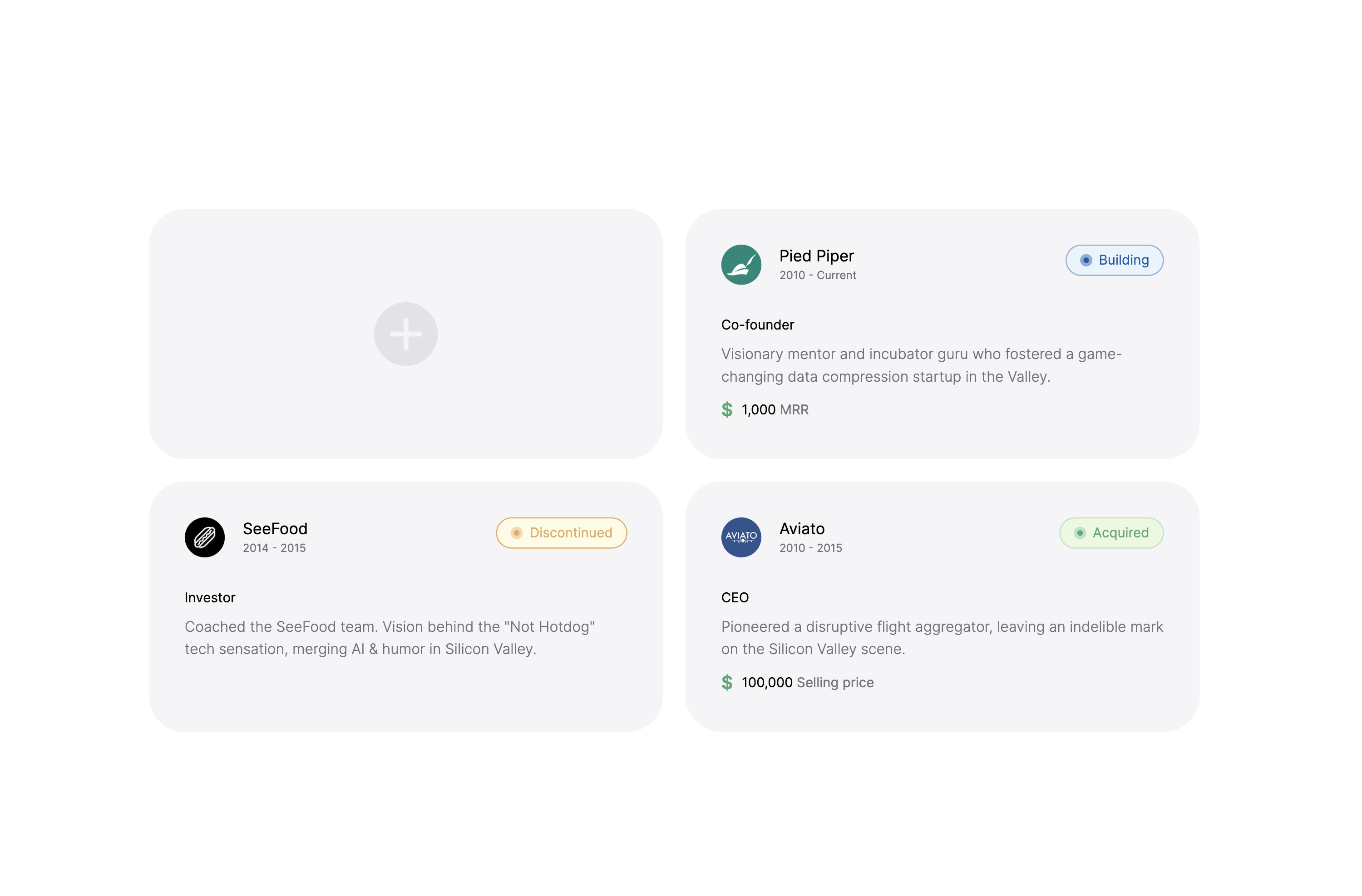
Task: Click the plus icon to add project
Action: pos(406,334)
